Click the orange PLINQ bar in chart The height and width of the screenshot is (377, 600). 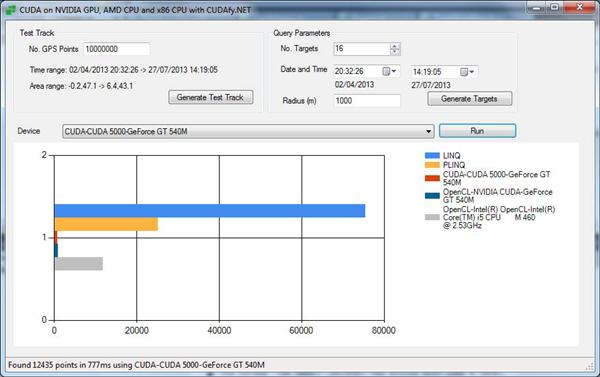pyautogui.click(x=106, y=224)
